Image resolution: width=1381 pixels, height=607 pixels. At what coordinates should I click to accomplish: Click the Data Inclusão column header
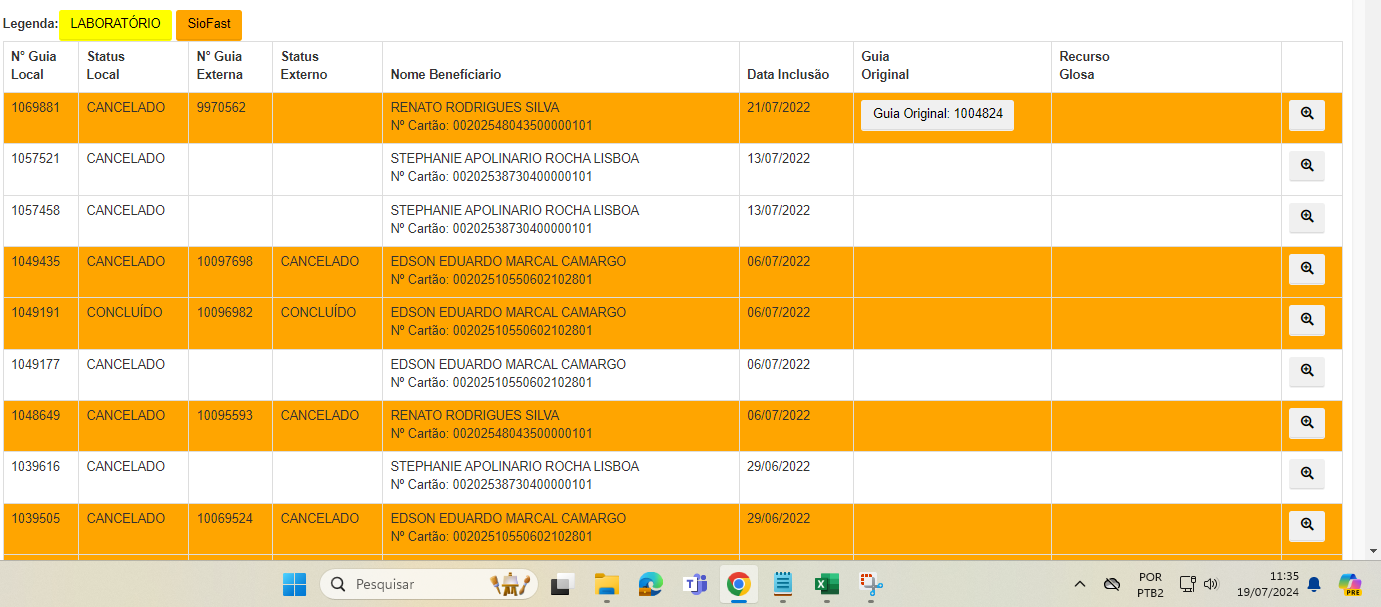point(788,75)
